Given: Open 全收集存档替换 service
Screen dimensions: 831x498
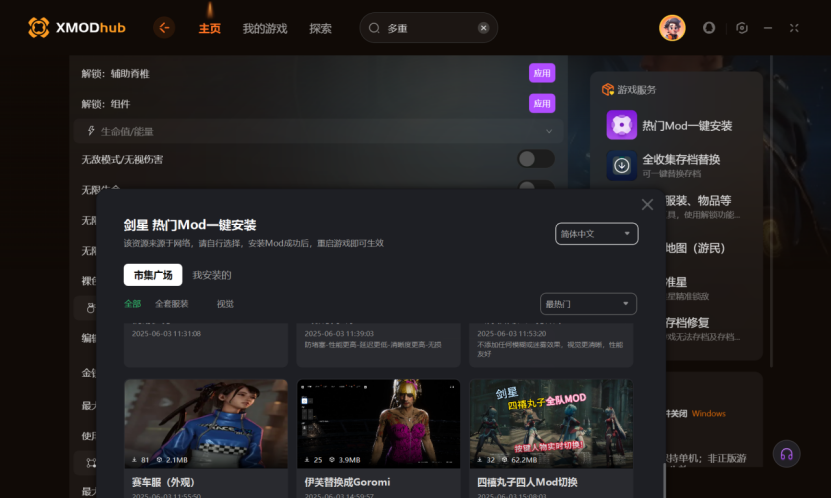Looking at the screenshot, I should tap(681, 159).
